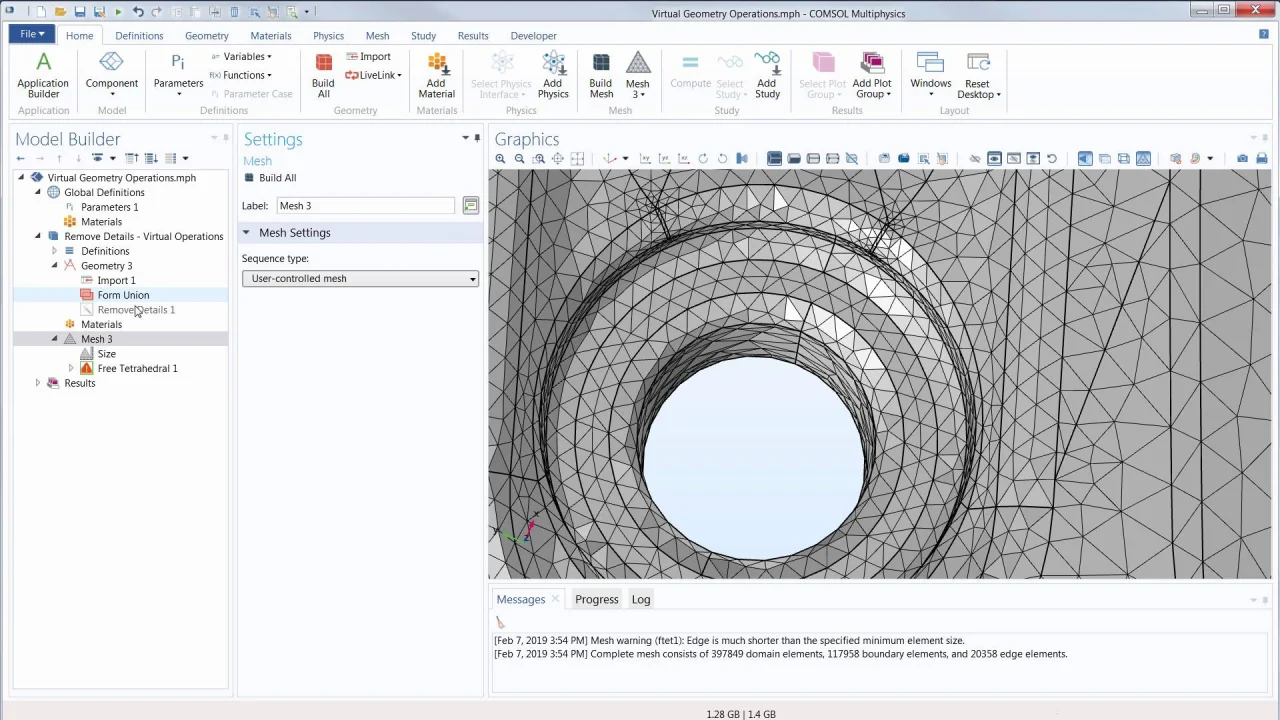Open the Progress tab

point(597,599)
